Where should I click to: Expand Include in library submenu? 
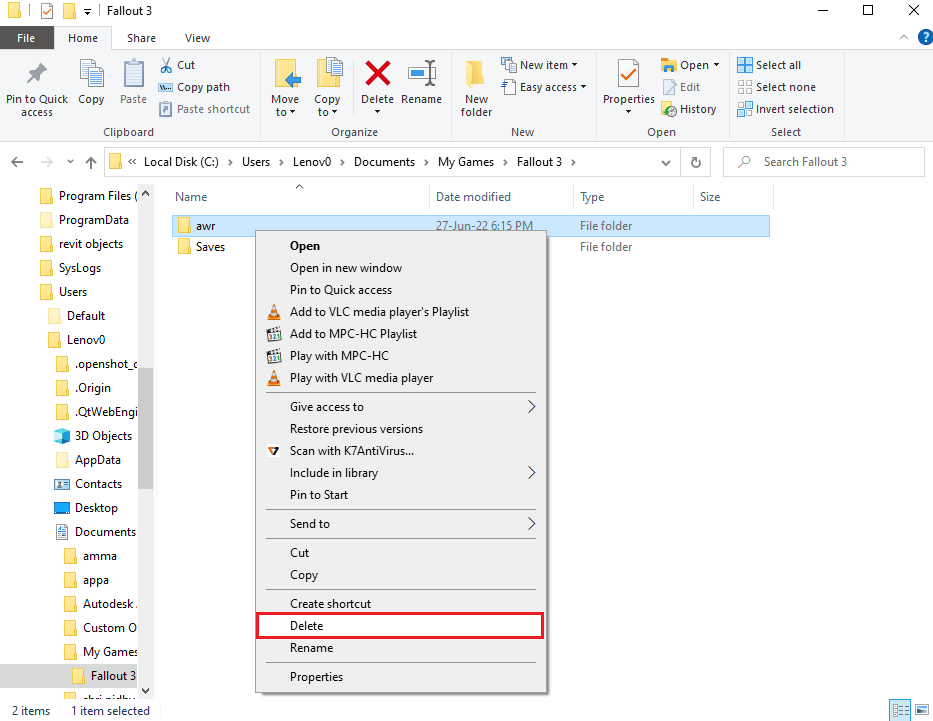(400, 473)
